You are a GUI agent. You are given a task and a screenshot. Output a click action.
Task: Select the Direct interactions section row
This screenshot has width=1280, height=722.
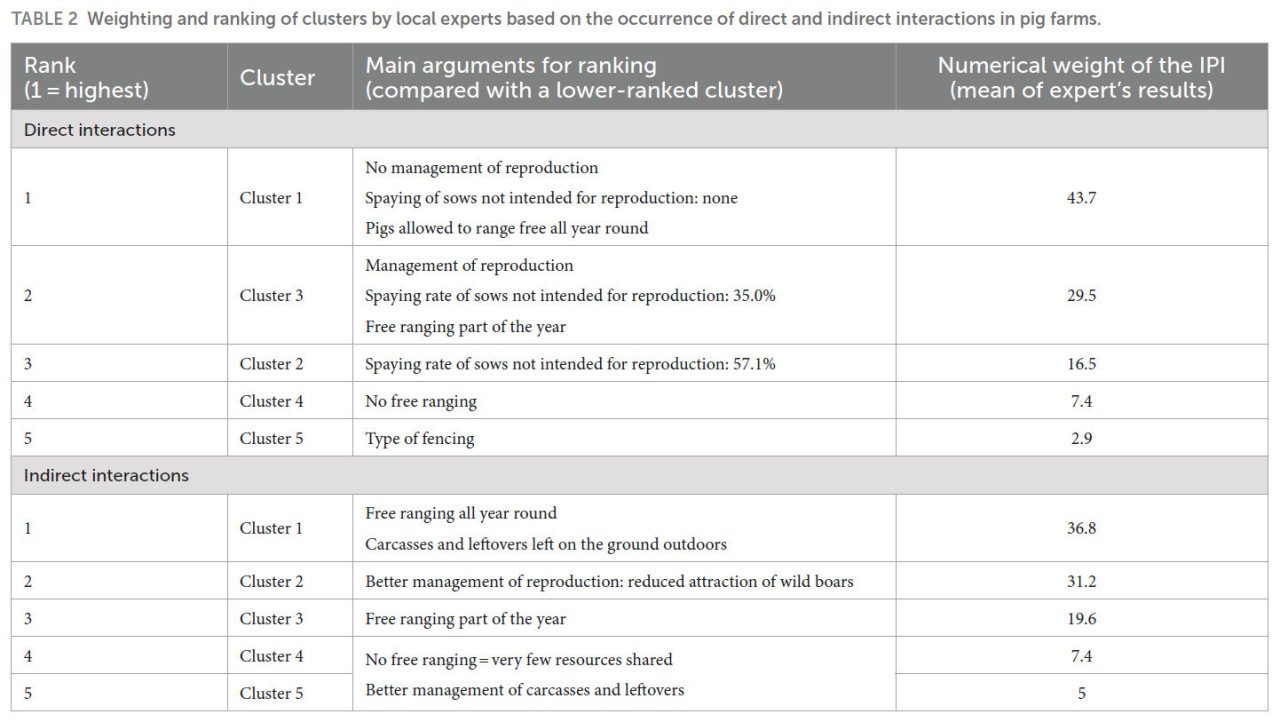click(x=639, y=130)
